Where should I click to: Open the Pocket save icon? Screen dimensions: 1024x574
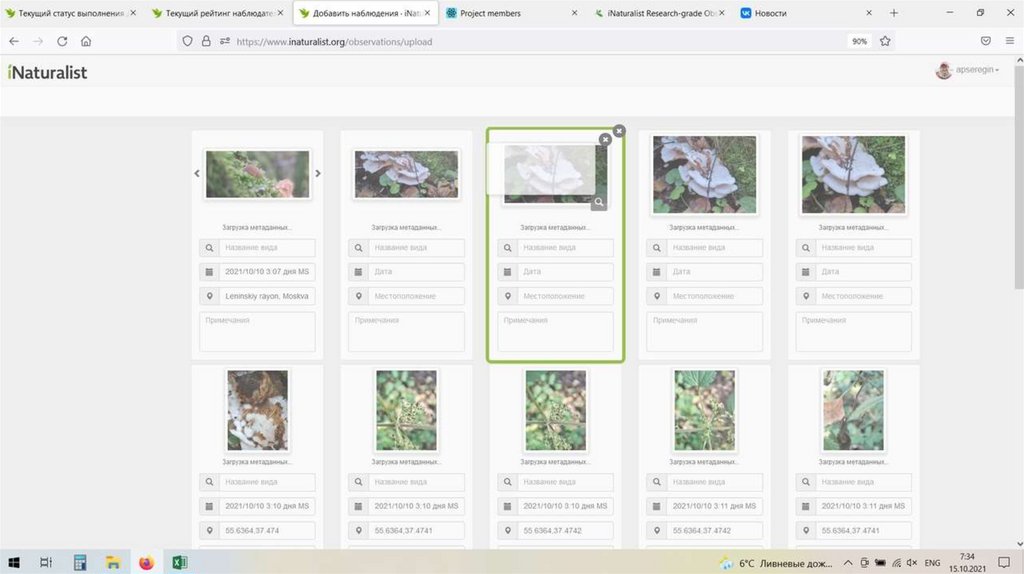pyautogui.click(x=985, y=41)
